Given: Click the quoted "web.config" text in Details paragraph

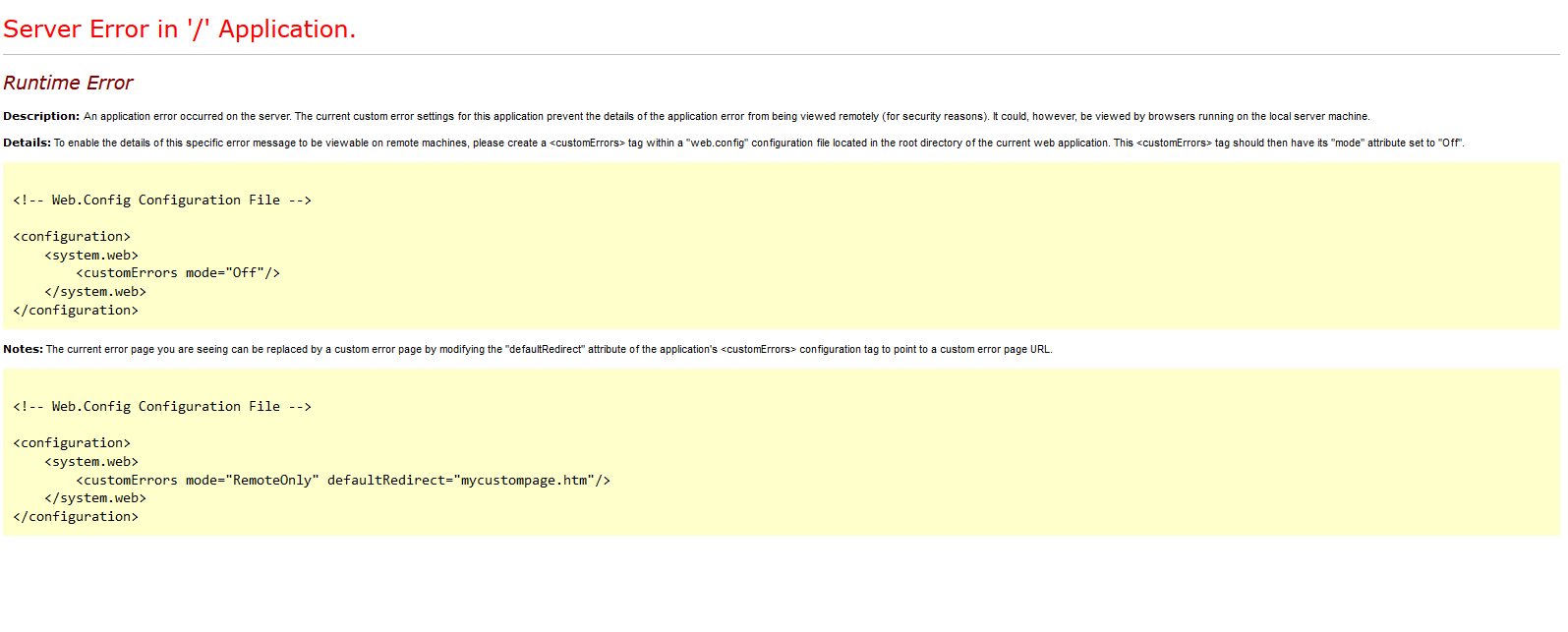Looking at the screenshot, I should tap(717, 144).
